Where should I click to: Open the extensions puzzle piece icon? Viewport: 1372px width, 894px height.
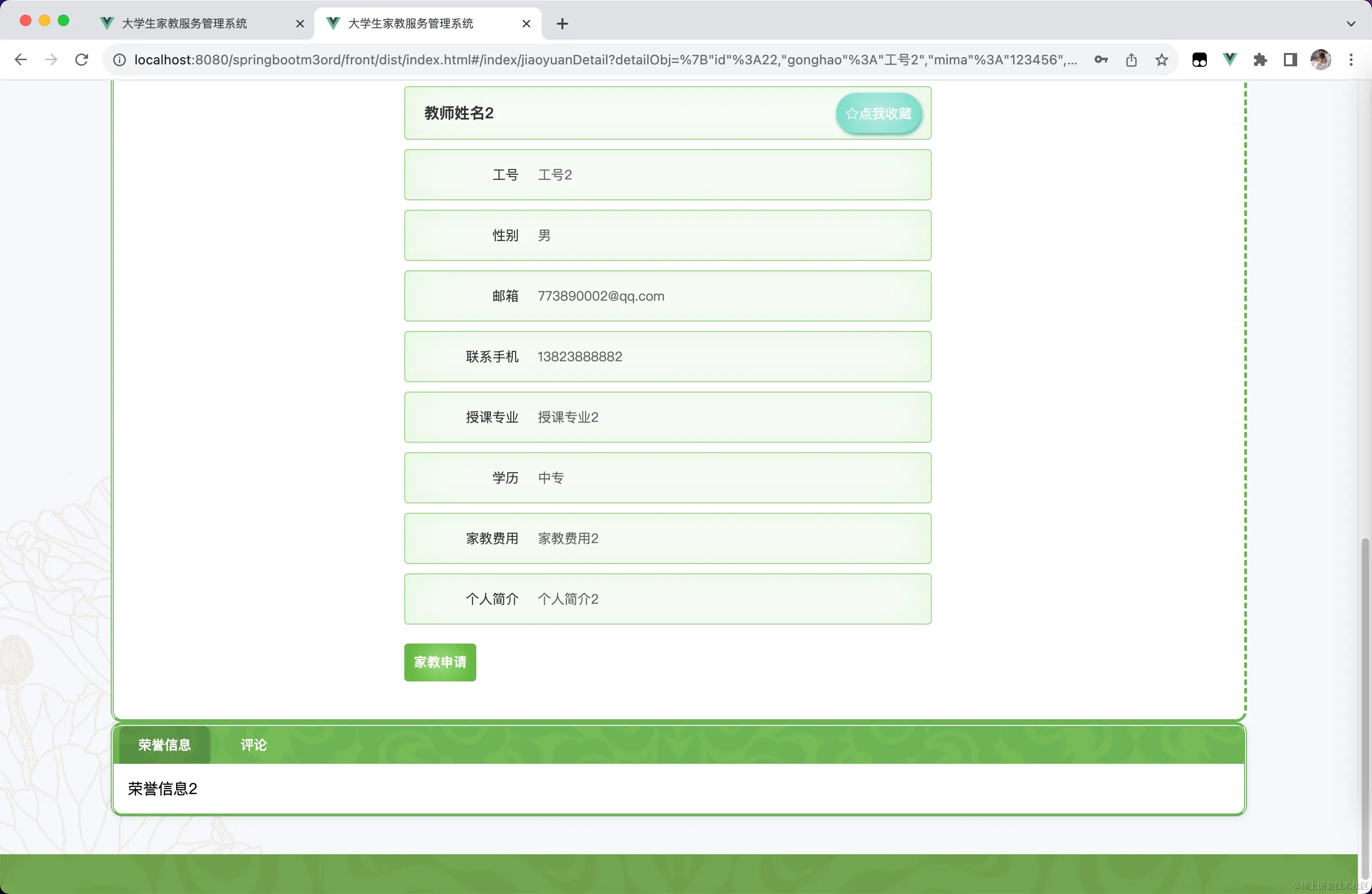pos(1260,60)
